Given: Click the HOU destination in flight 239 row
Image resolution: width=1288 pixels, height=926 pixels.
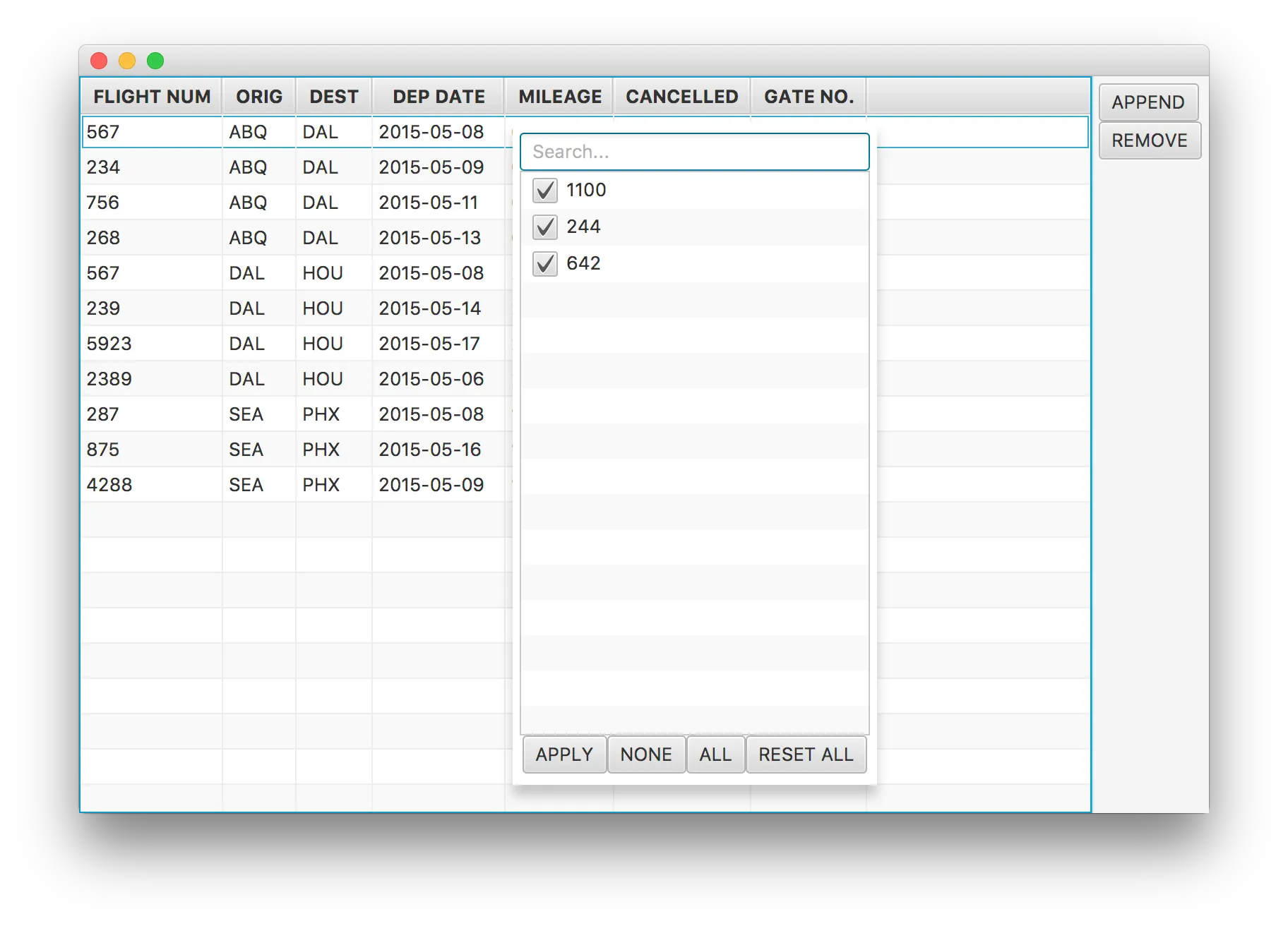Looking at the screenshot, I should click(334, 308).
